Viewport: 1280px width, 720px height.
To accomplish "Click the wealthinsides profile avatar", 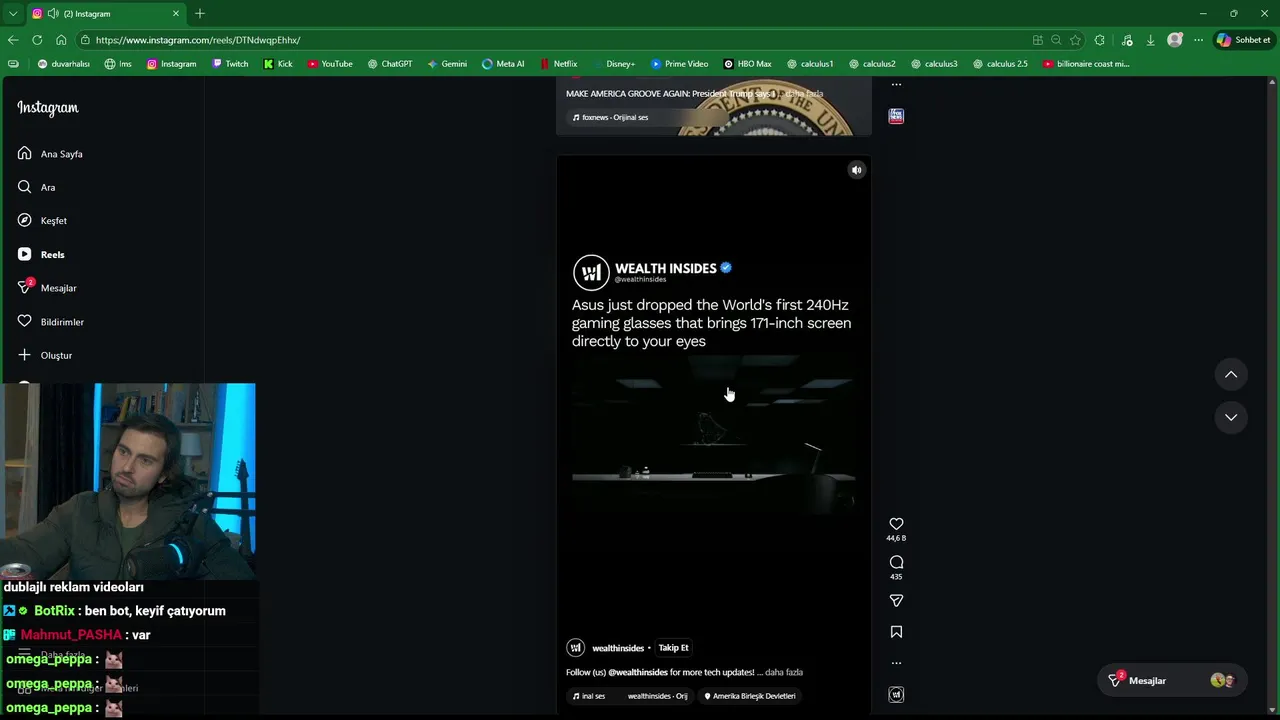I will (575, 648).
